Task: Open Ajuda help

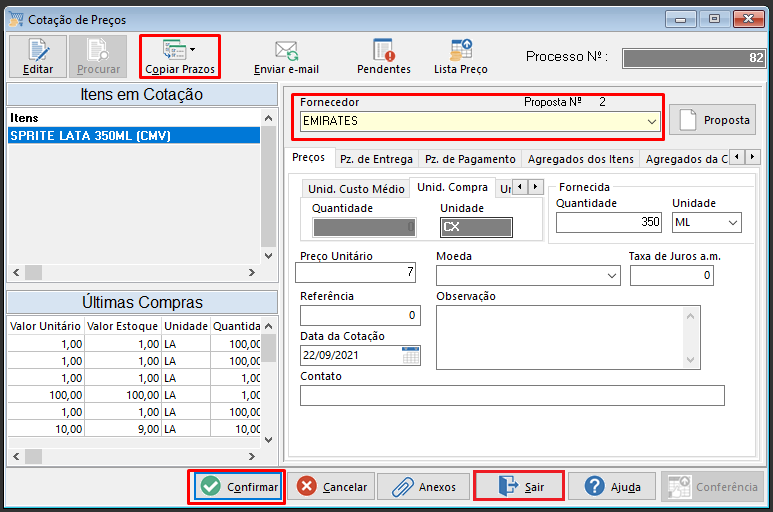Action: (612, 487)
